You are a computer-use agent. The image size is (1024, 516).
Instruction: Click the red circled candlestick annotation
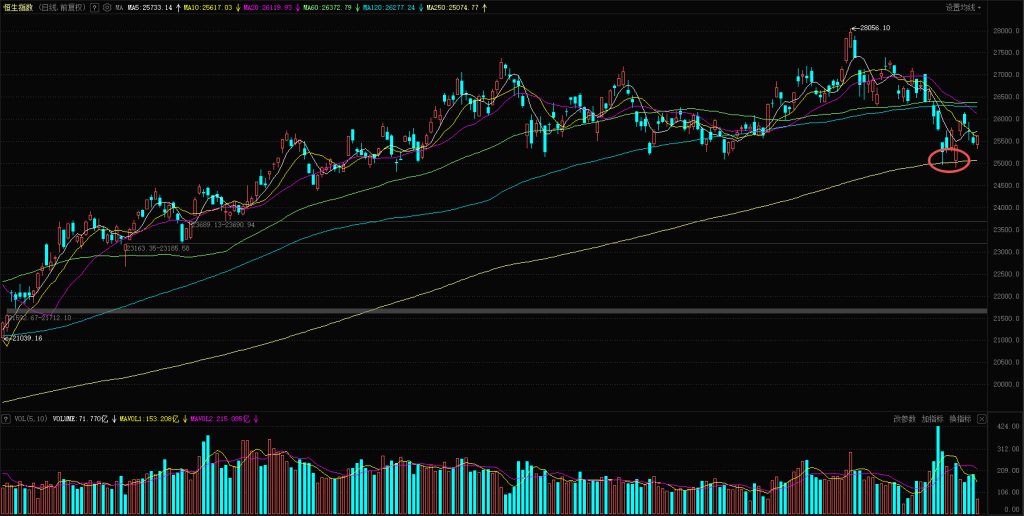point(949,159)
